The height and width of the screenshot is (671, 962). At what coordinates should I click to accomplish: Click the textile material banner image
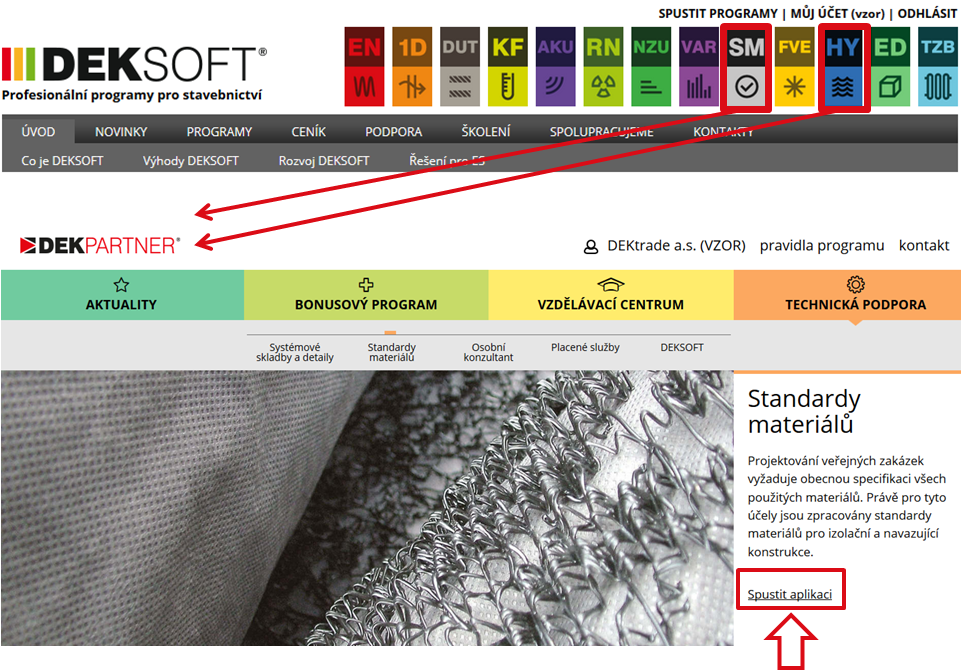click(x=367, y=508)
